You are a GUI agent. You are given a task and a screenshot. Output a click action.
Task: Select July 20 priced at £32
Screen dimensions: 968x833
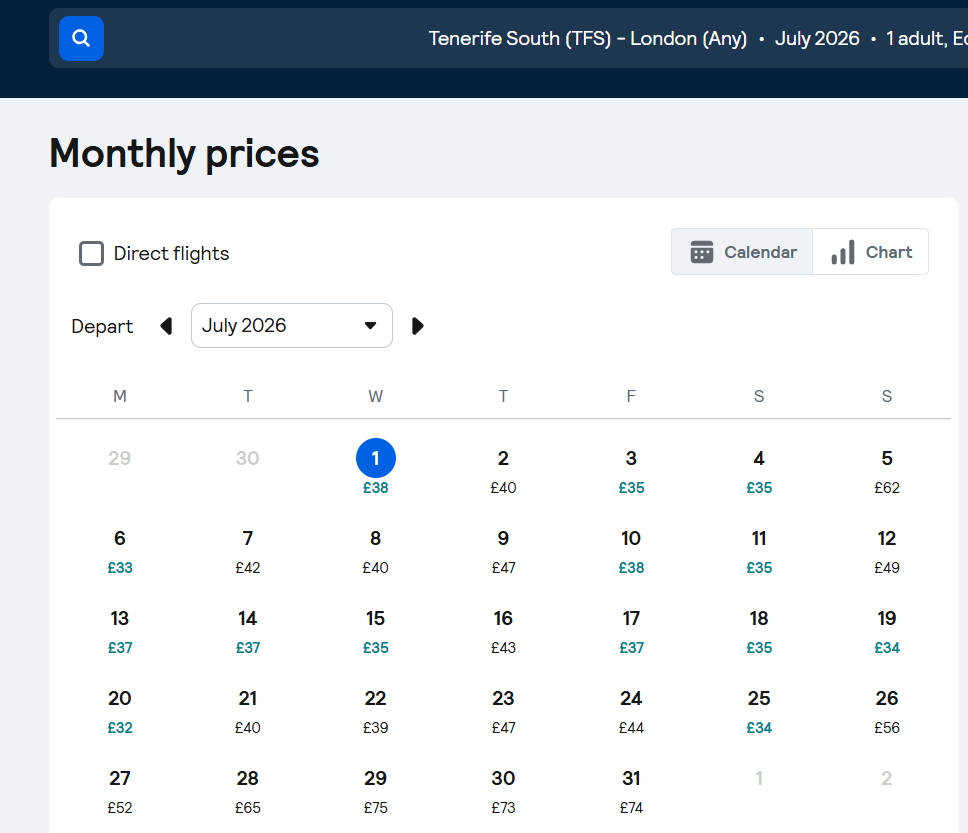pyautogui.click(x=120, y=710)
